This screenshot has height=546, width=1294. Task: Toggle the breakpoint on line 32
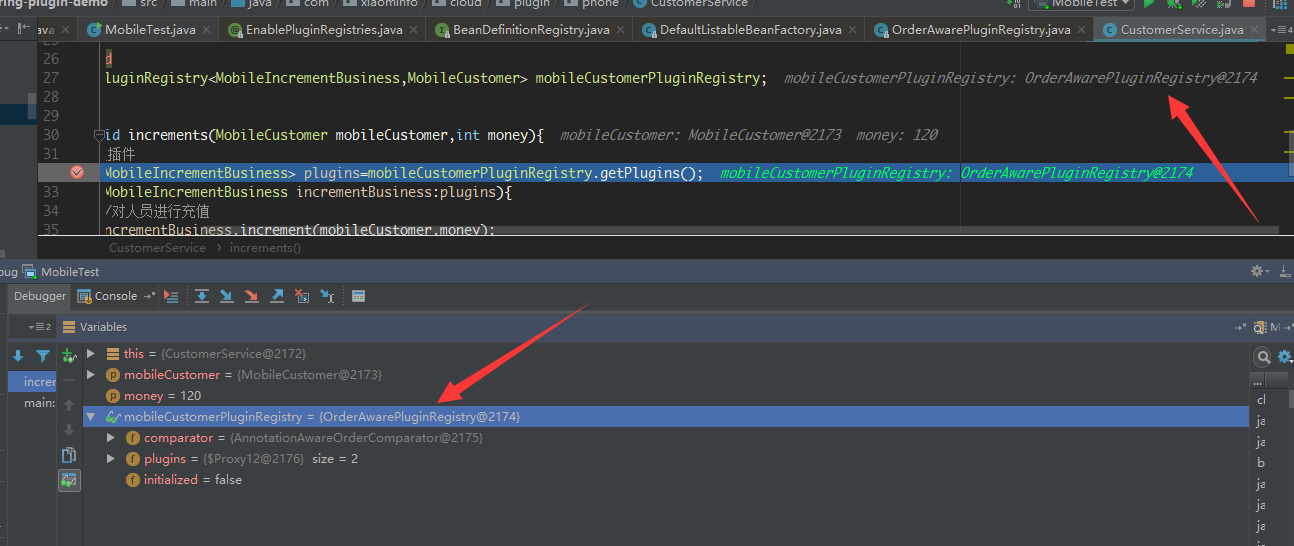click(77, 173)
